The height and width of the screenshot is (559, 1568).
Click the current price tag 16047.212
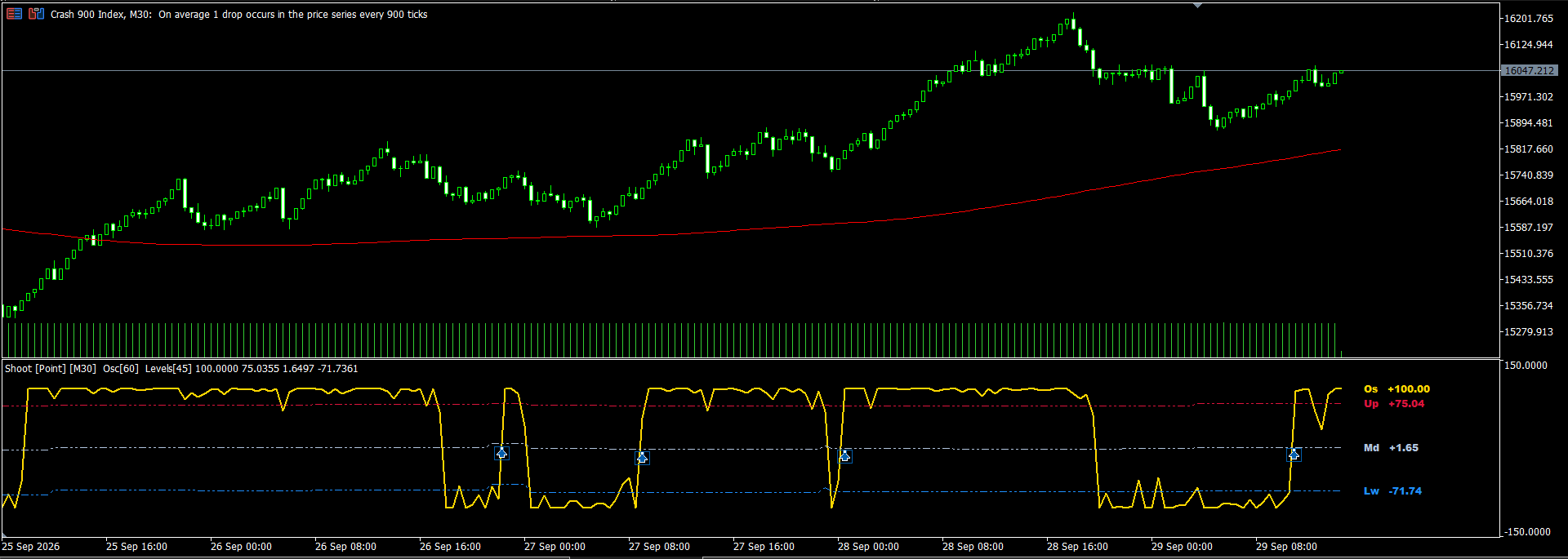coord(1530,71)
